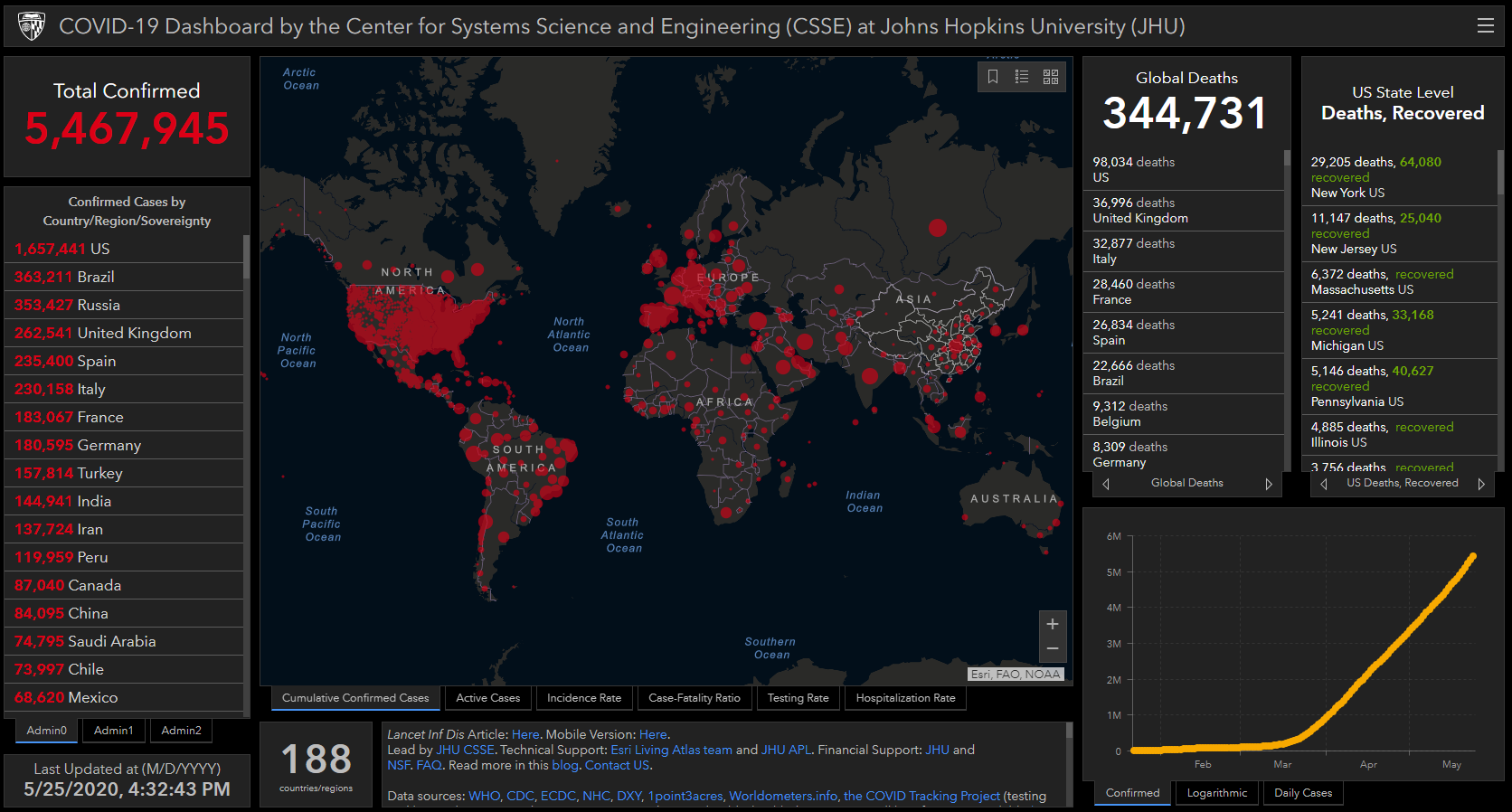1512x812 pixels.
Task: Zoom out of the map with minus button
Action: point(1053,648)
